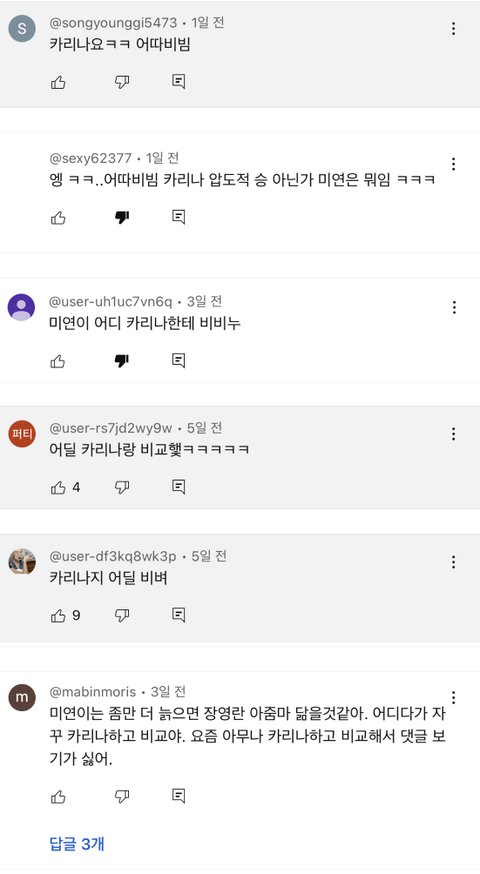Dislike the comment by @songyounggi5473
Screen dimensions: 480x874
pos(122,82)
